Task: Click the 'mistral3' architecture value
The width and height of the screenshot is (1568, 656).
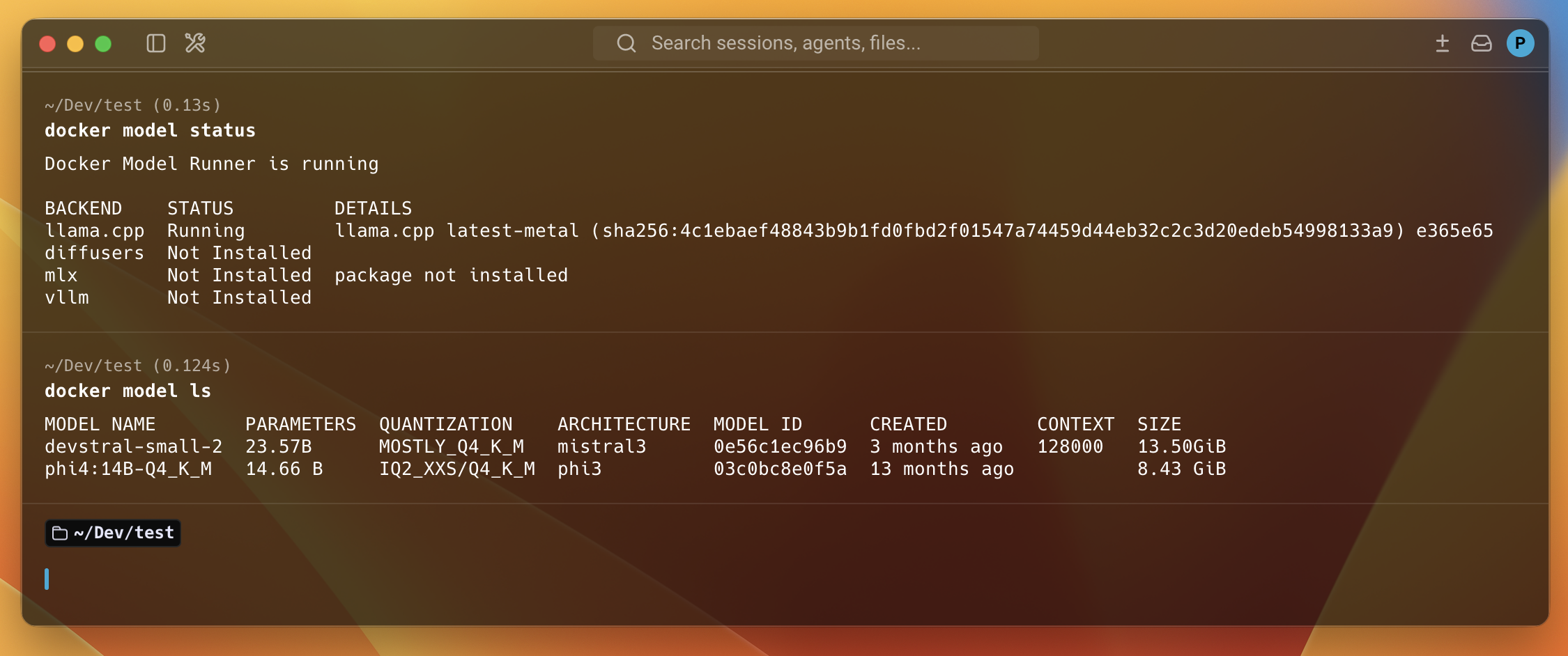Action: (602, 446)
